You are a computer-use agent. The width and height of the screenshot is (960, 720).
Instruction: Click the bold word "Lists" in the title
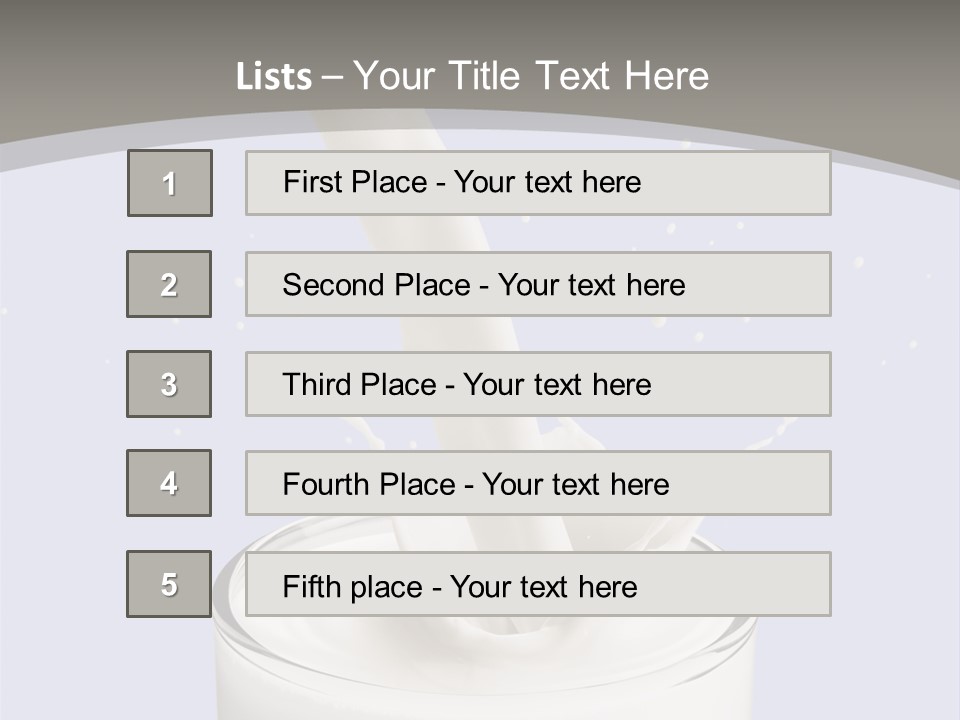[x=274, y=77]
